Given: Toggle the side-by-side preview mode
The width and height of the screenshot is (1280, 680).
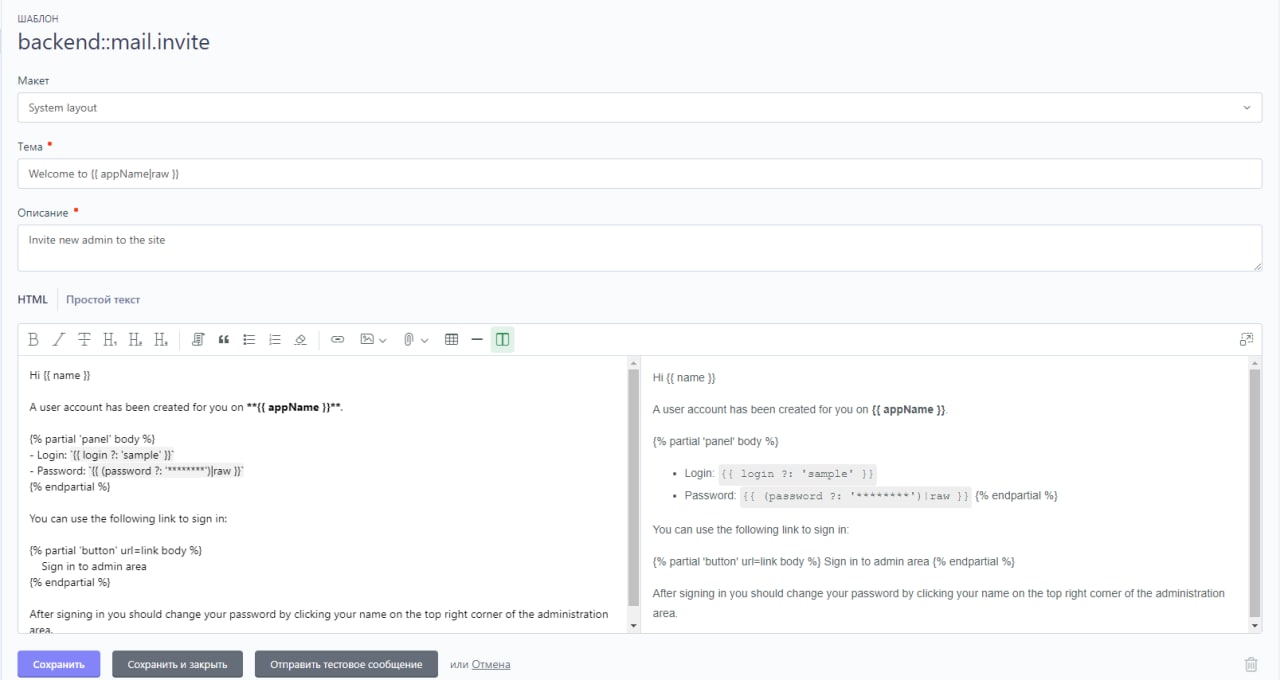Looking at the screenshot, I should pos(502,340).
